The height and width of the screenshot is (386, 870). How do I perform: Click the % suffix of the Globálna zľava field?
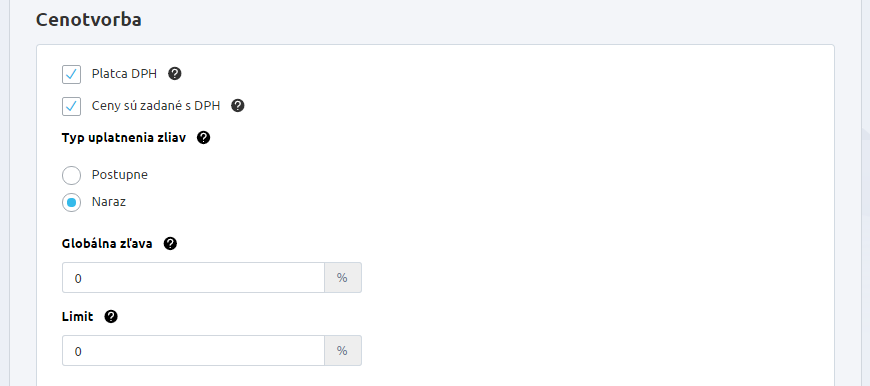tap(342, 277)
